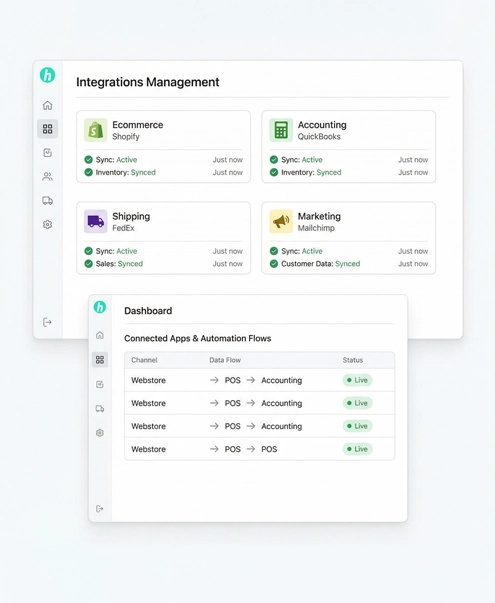Click the FedEx purple truck icon

coord(95,222)
